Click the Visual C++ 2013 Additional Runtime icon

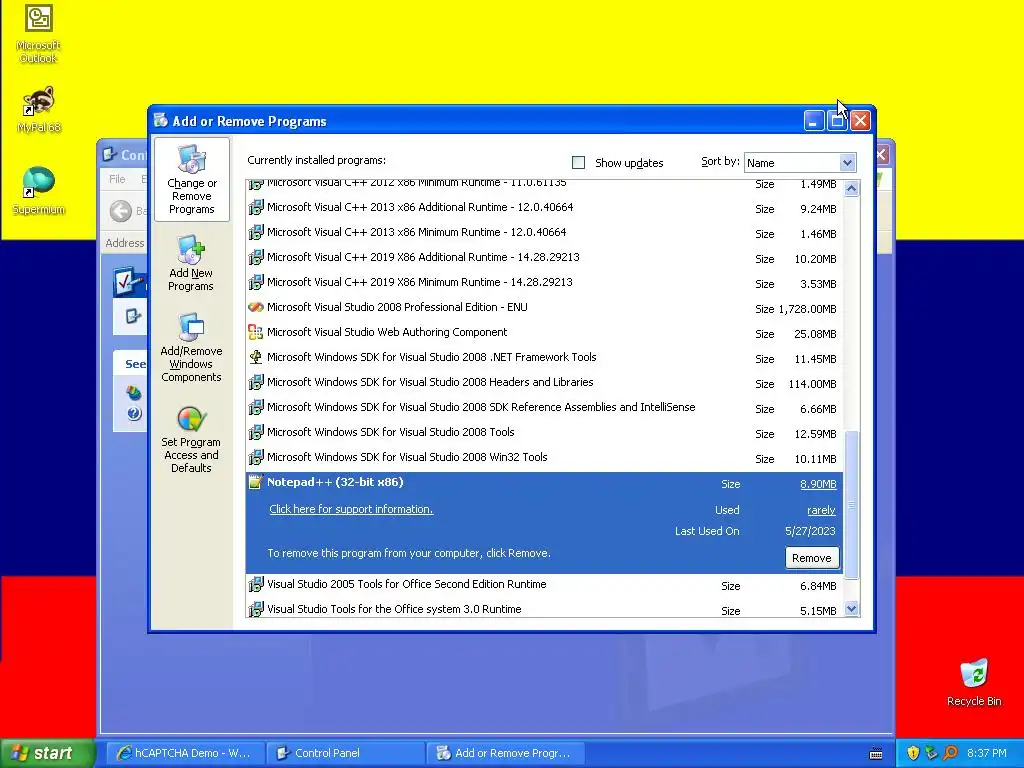point(256,208)
